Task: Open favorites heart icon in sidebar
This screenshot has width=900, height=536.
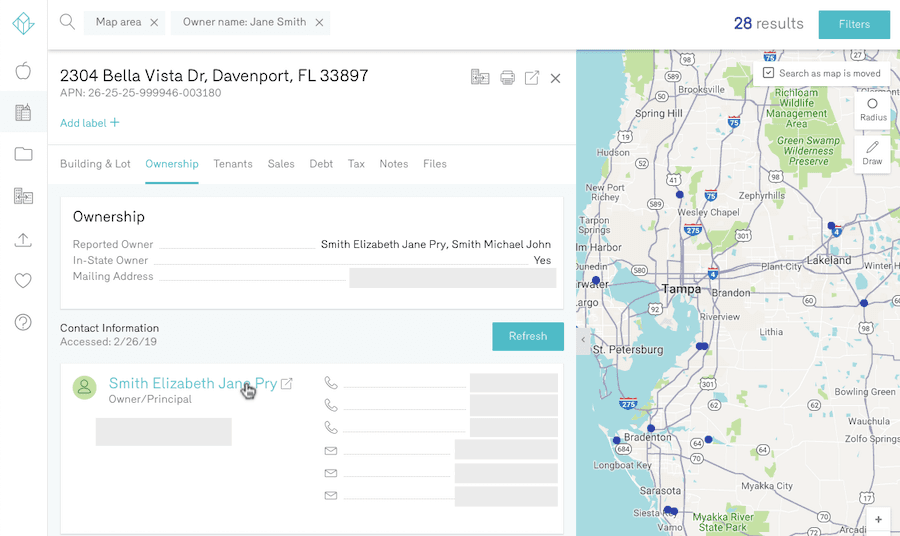Action: pos(23,281)
